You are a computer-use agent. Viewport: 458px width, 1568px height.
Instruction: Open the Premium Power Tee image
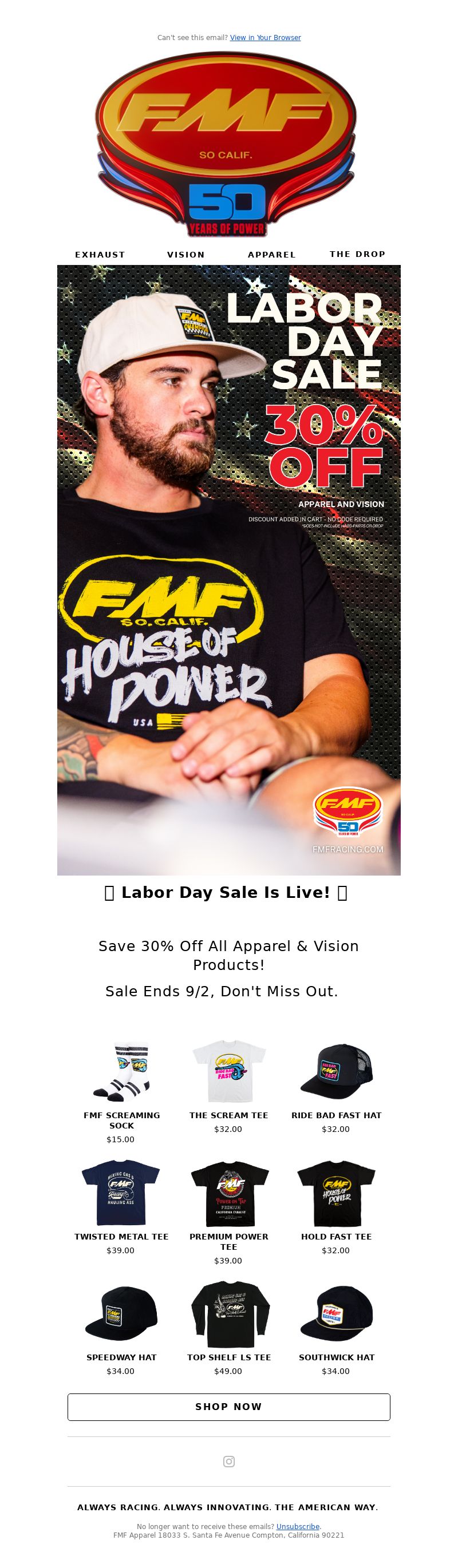[x=229, y=1193]
